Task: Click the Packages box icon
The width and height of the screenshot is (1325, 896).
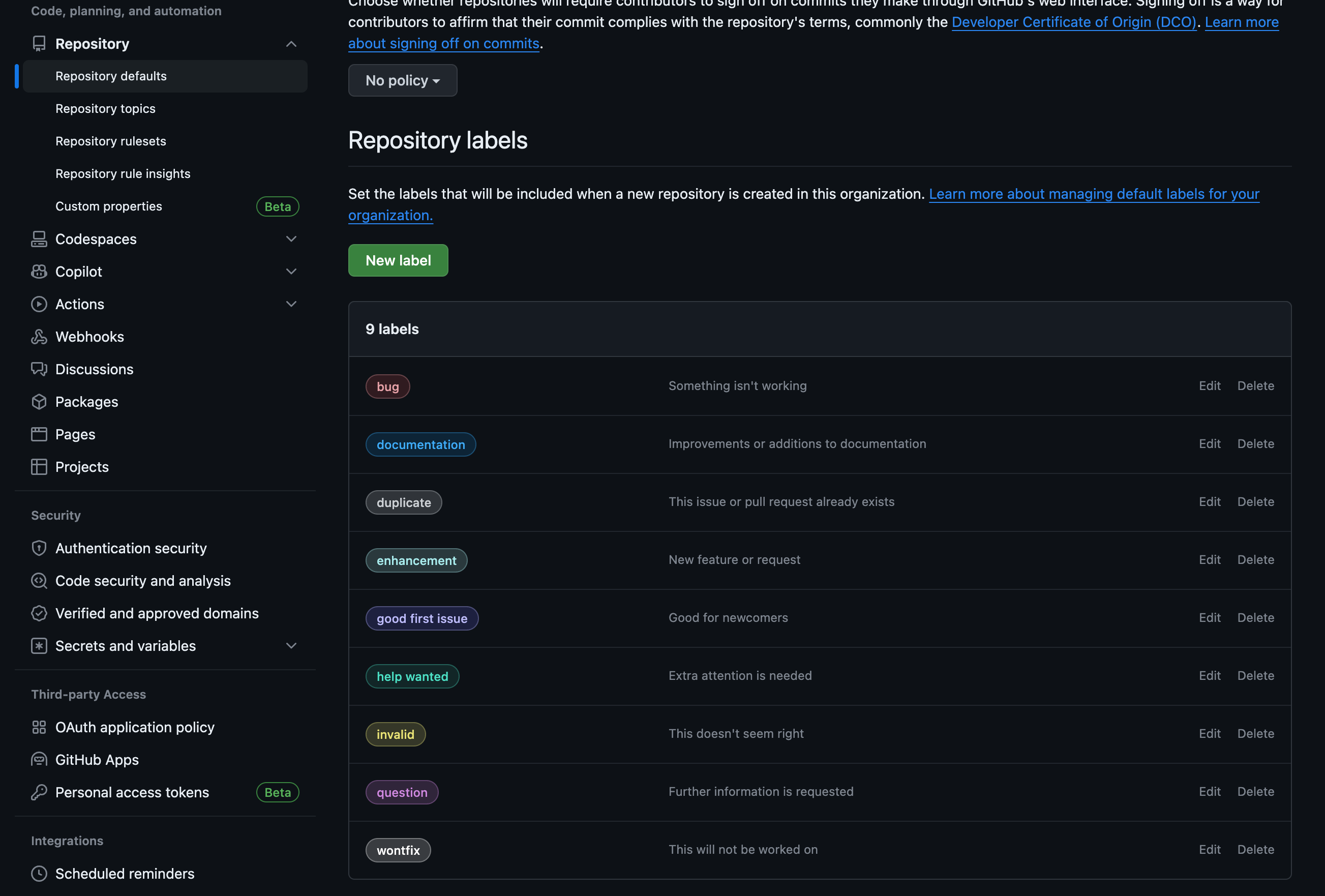Action: tap(39, 402)
